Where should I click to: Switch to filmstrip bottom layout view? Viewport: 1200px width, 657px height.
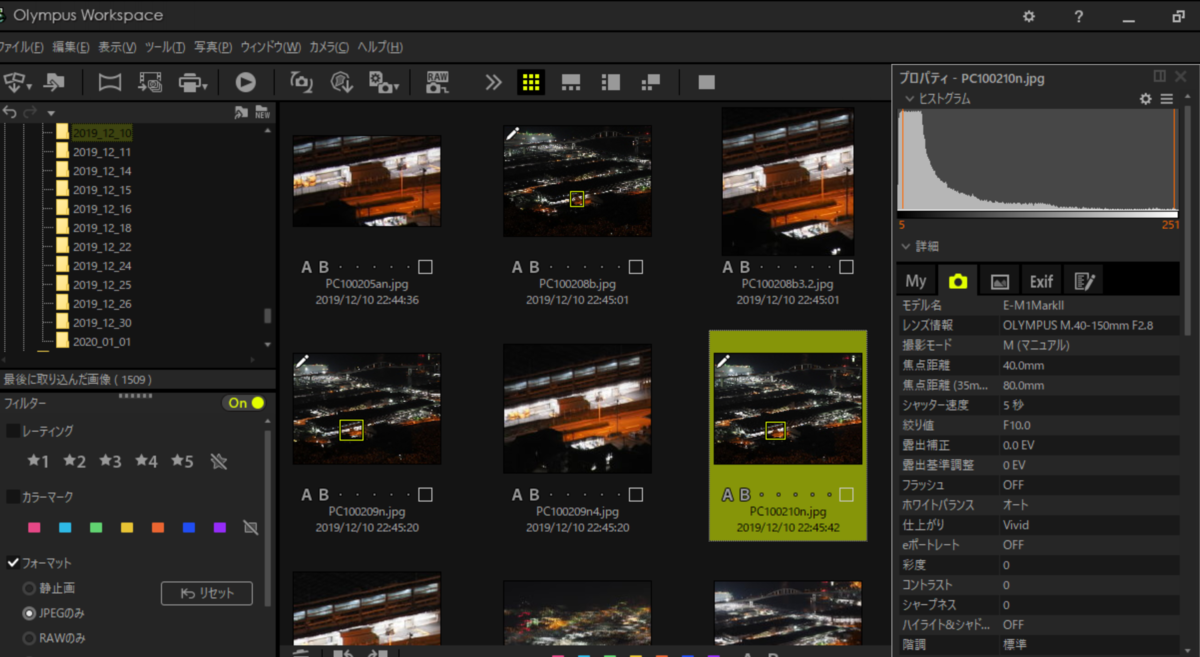571,83
